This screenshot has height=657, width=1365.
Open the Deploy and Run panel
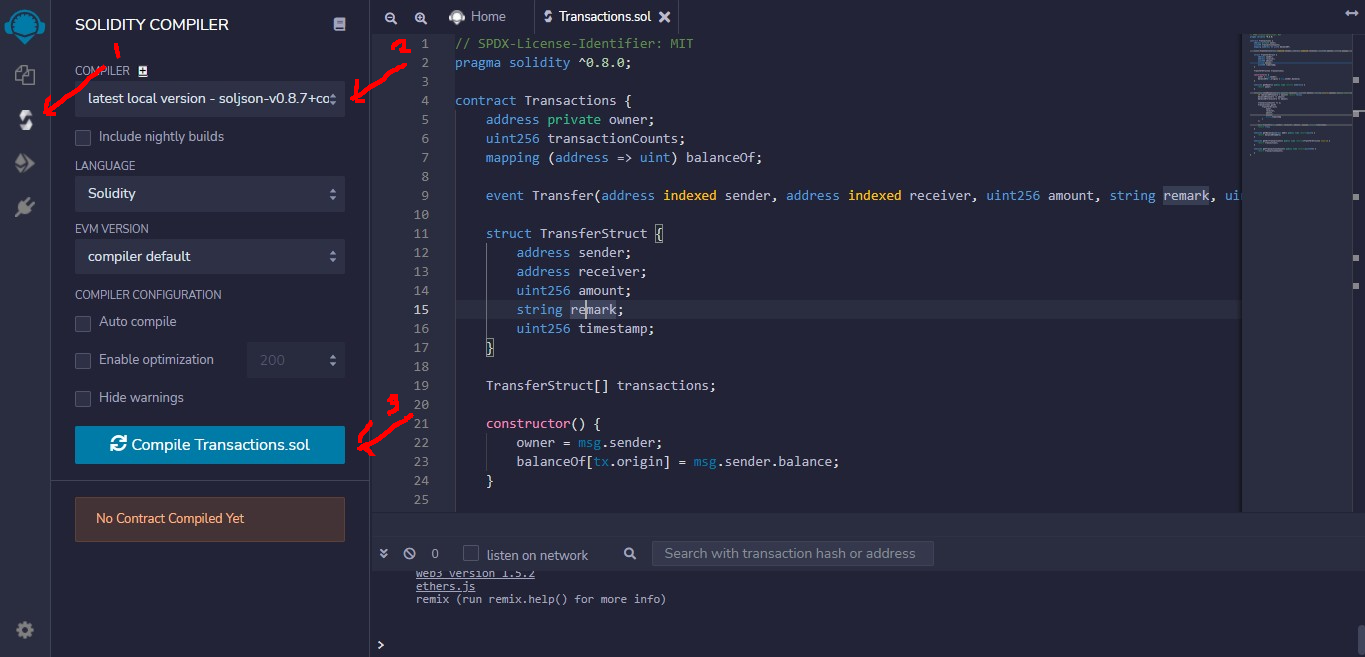tap(24, 162)
